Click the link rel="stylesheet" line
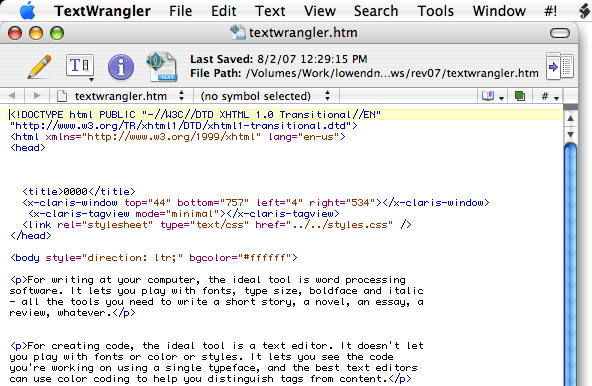Viewport: 592px width, 386px height. click(x=217, y=225)
